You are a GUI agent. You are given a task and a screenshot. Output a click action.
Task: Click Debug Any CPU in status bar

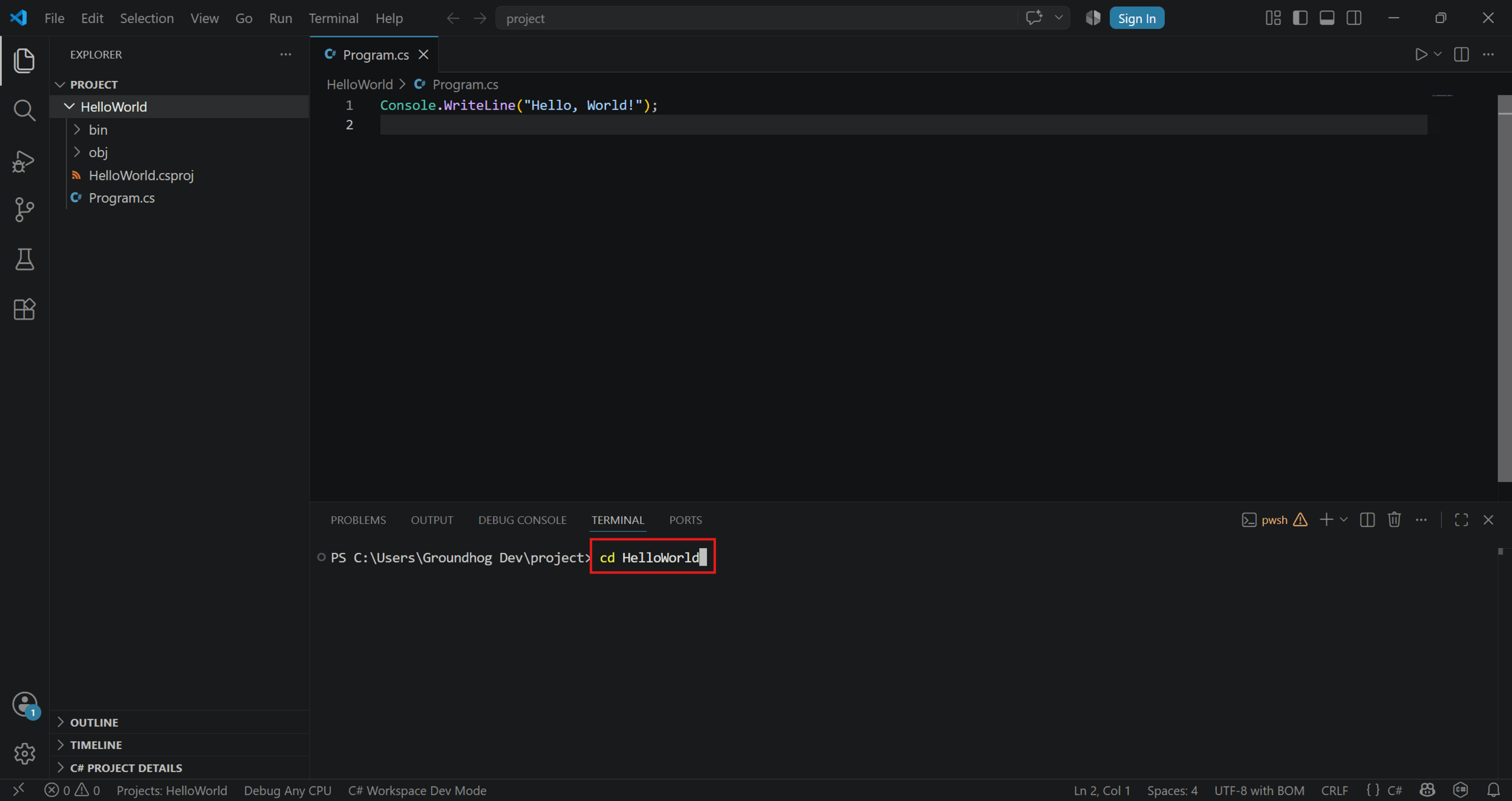pyautogui.click(x=287, y=790)
